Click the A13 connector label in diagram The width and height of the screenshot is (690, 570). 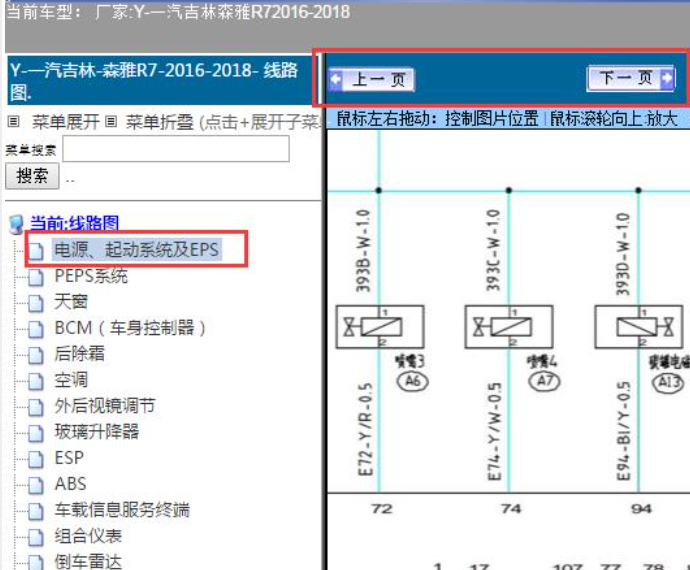click(x=668, y=382)
